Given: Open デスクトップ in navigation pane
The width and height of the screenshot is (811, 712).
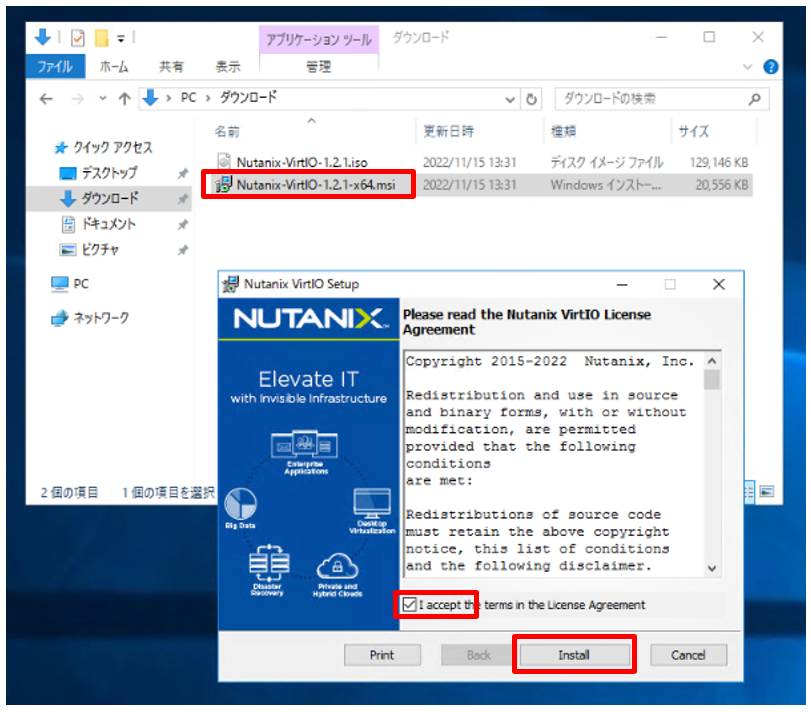Looking at the screenshot, I should click(109, 173).
